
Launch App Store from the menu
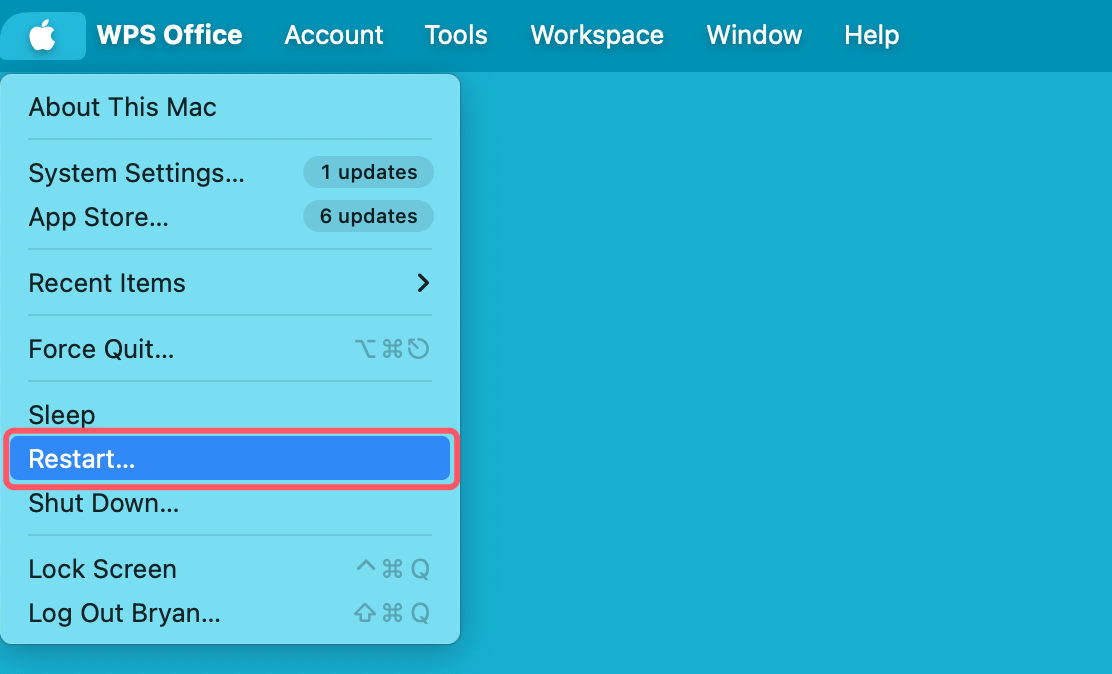pyautogui.click(x=98, y=217)
